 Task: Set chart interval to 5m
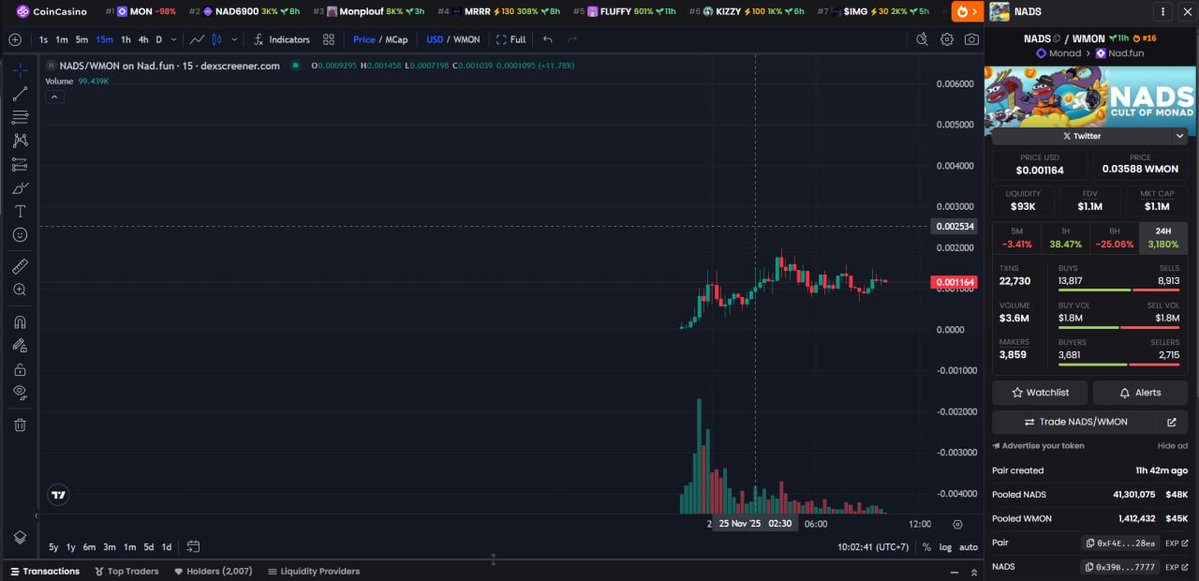click(x=82, y=40)
